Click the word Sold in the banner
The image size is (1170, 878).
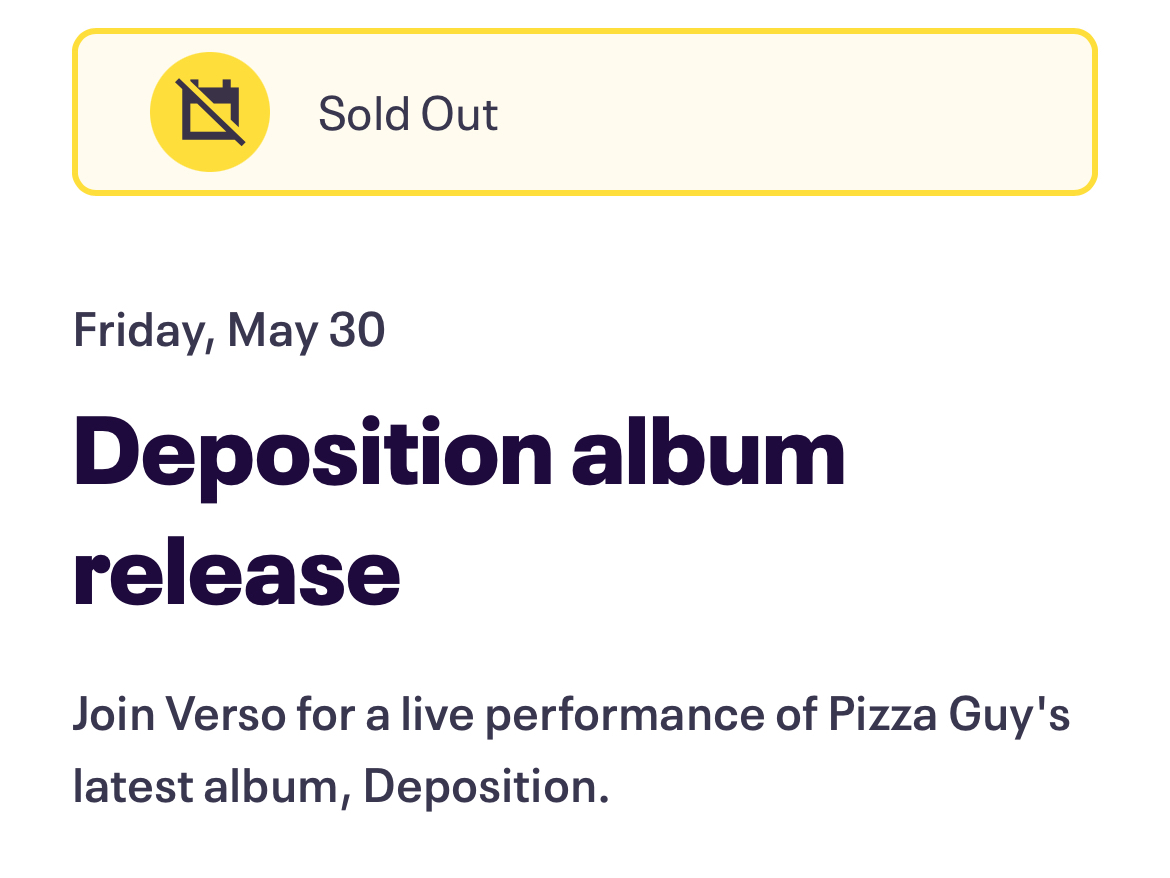tap(362, 114)
